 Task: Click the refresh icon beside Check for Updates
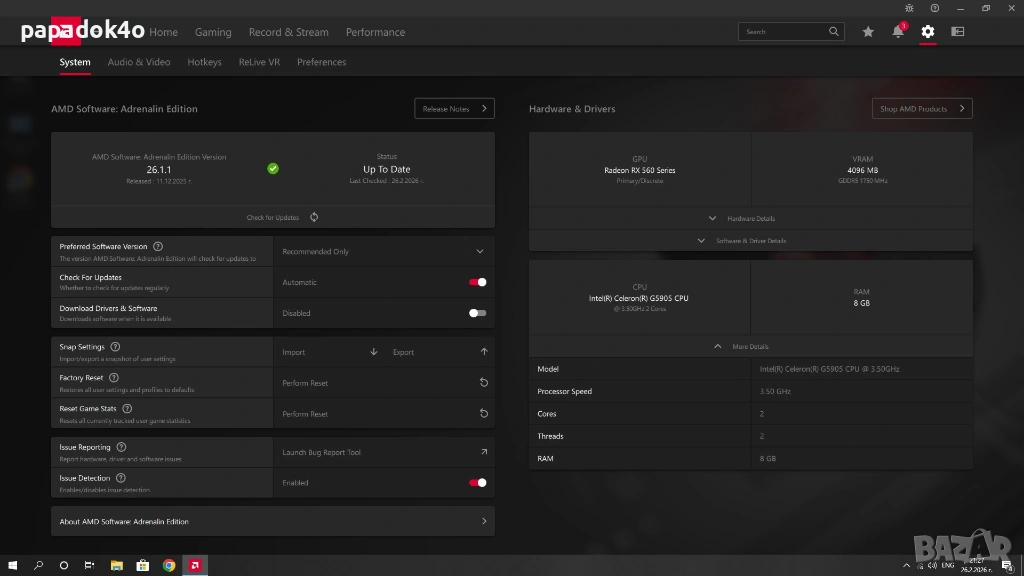click(314, 217)
